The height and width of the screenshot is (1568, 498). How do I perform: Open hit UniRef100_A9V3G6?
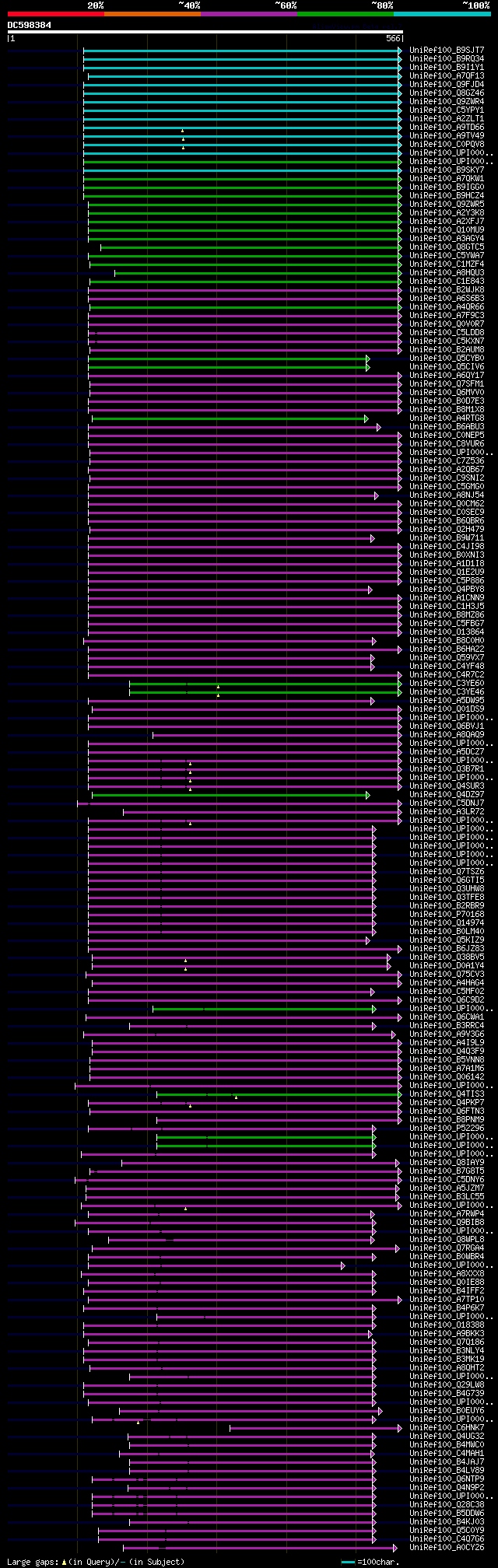[x=447, y=1034]
